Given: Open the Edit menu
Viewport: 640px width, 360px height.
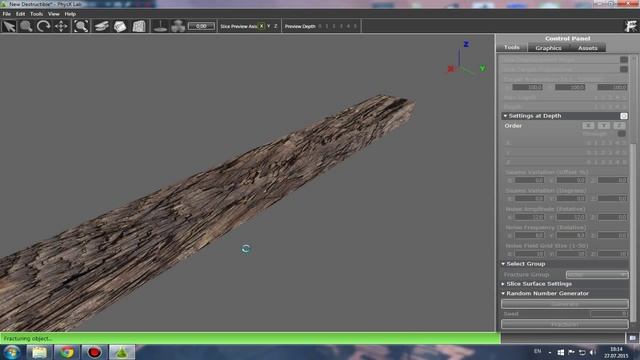Looking at the screenshot, I should point(20,14).
